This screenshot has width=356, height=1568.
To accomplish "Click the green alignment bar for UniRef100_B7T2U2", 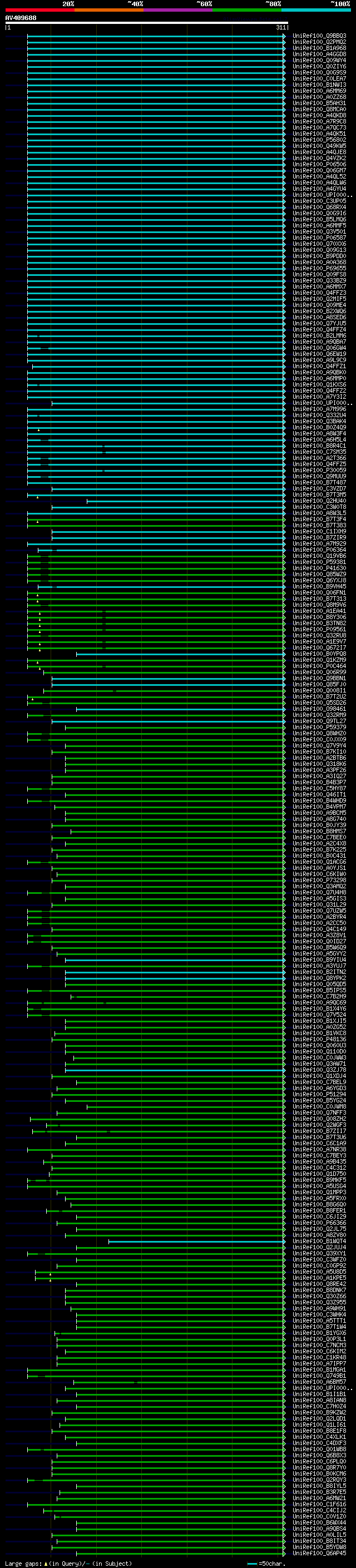I will pos(156,696).
